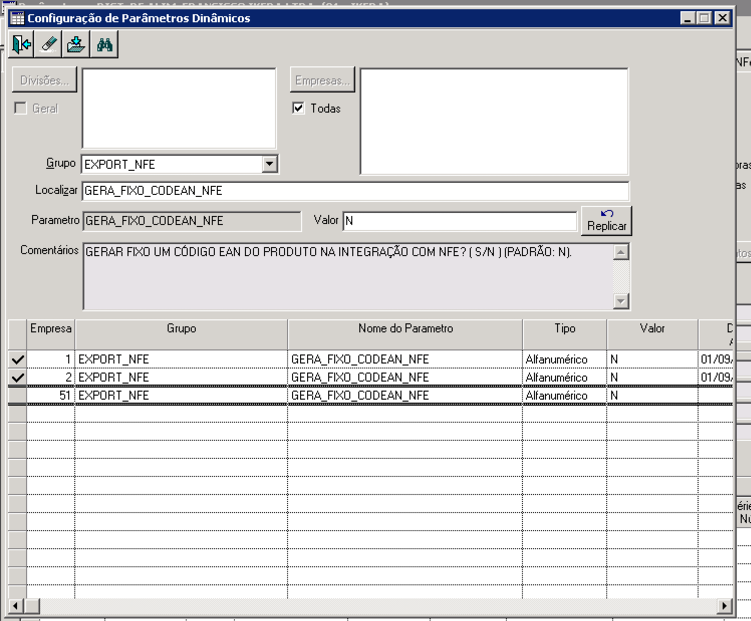751x621 pixels.
Task: Click GERA_FIXO_CODEAN_NFE in Empresa 51 row
Action: click(405, 395)
